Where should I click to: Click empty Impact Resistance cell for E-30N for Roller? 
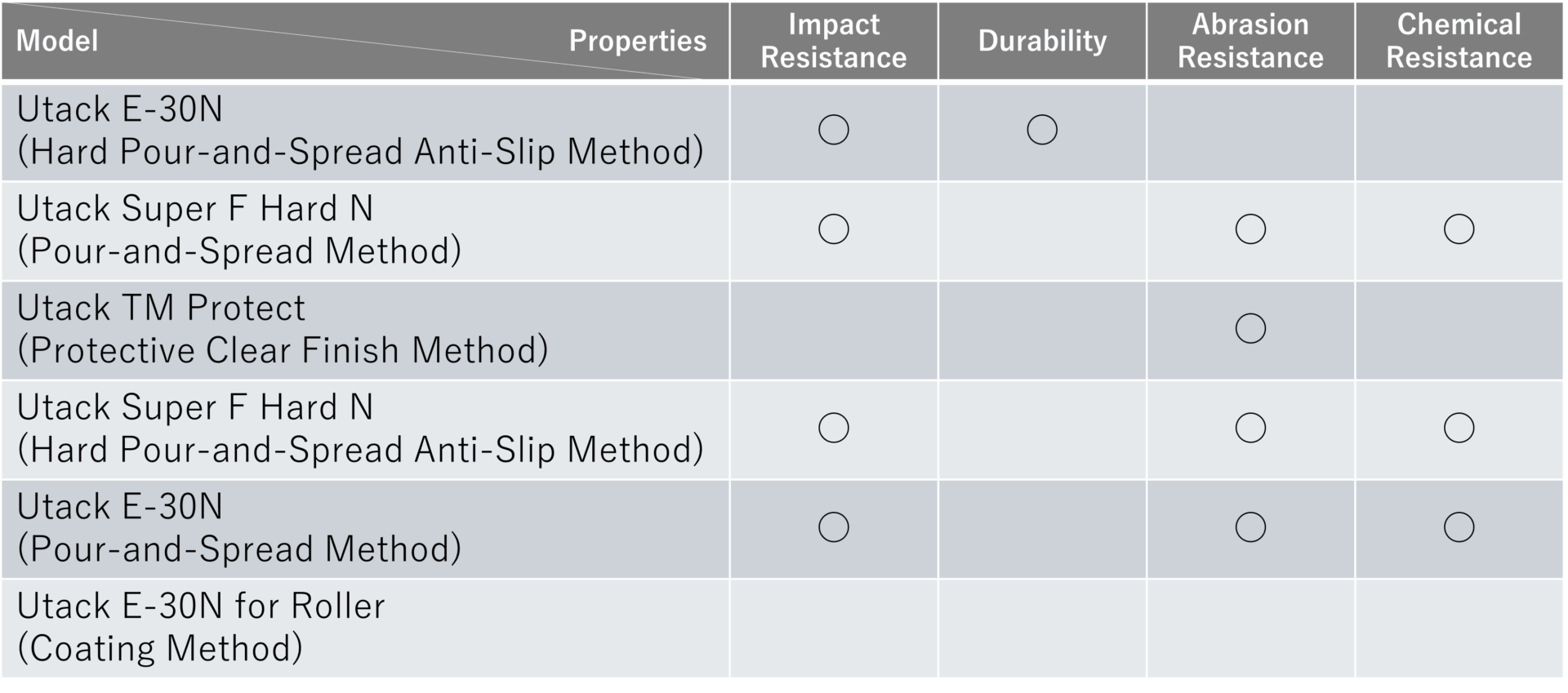(x=833, y=629)
